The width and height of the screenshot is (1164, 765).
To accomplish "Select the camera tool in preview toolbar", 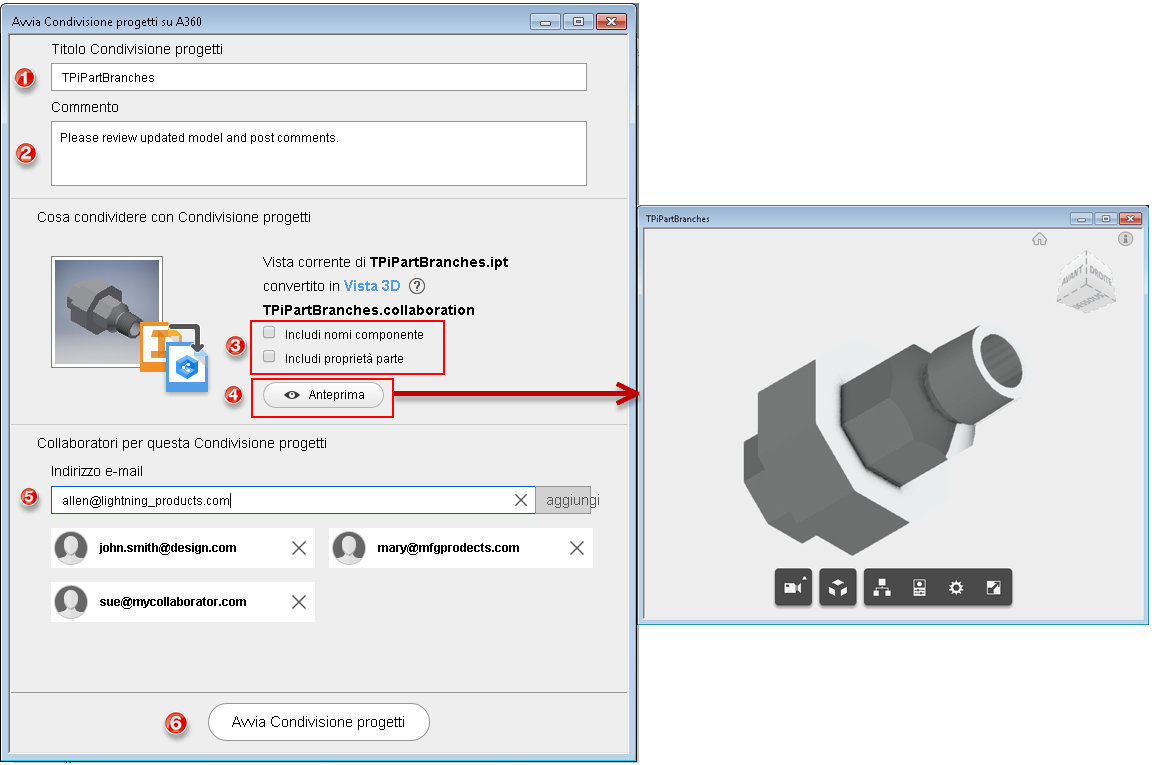I will coord(793,588).
